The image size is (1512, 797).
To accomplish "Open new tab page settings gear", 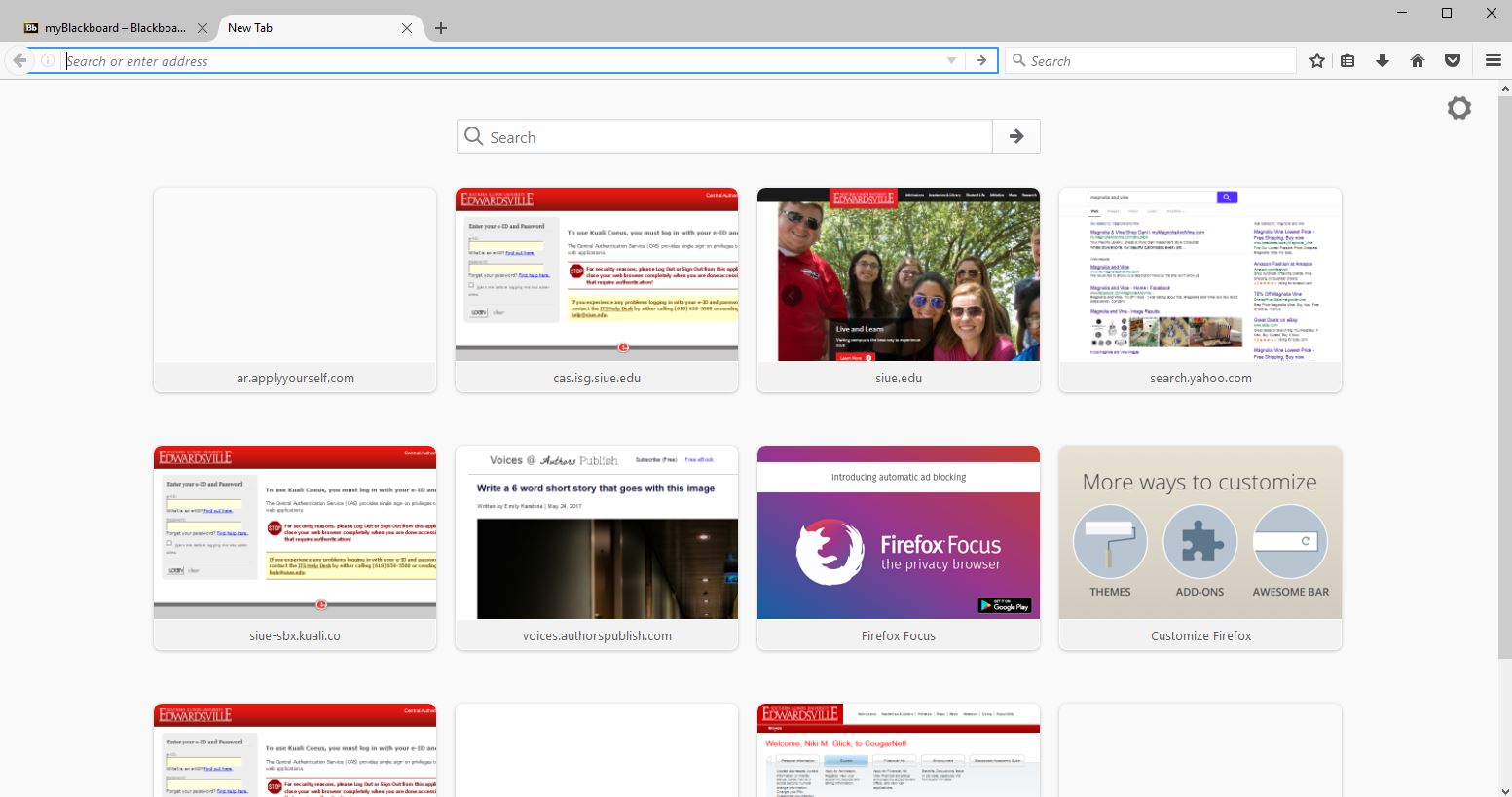I will pos(1458,108).
